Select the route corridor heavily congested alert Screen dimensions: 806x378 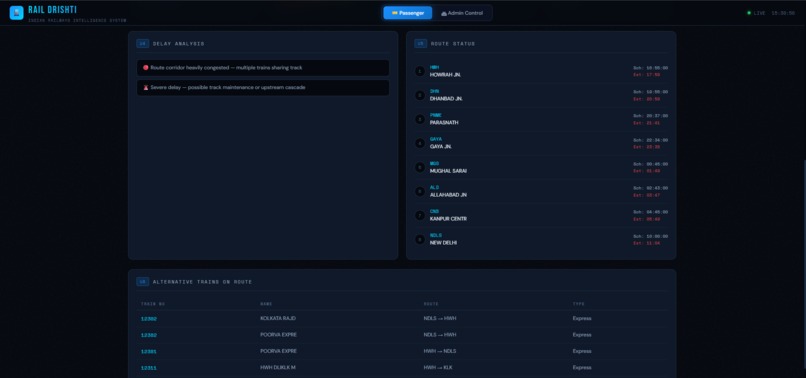point(263,68)
